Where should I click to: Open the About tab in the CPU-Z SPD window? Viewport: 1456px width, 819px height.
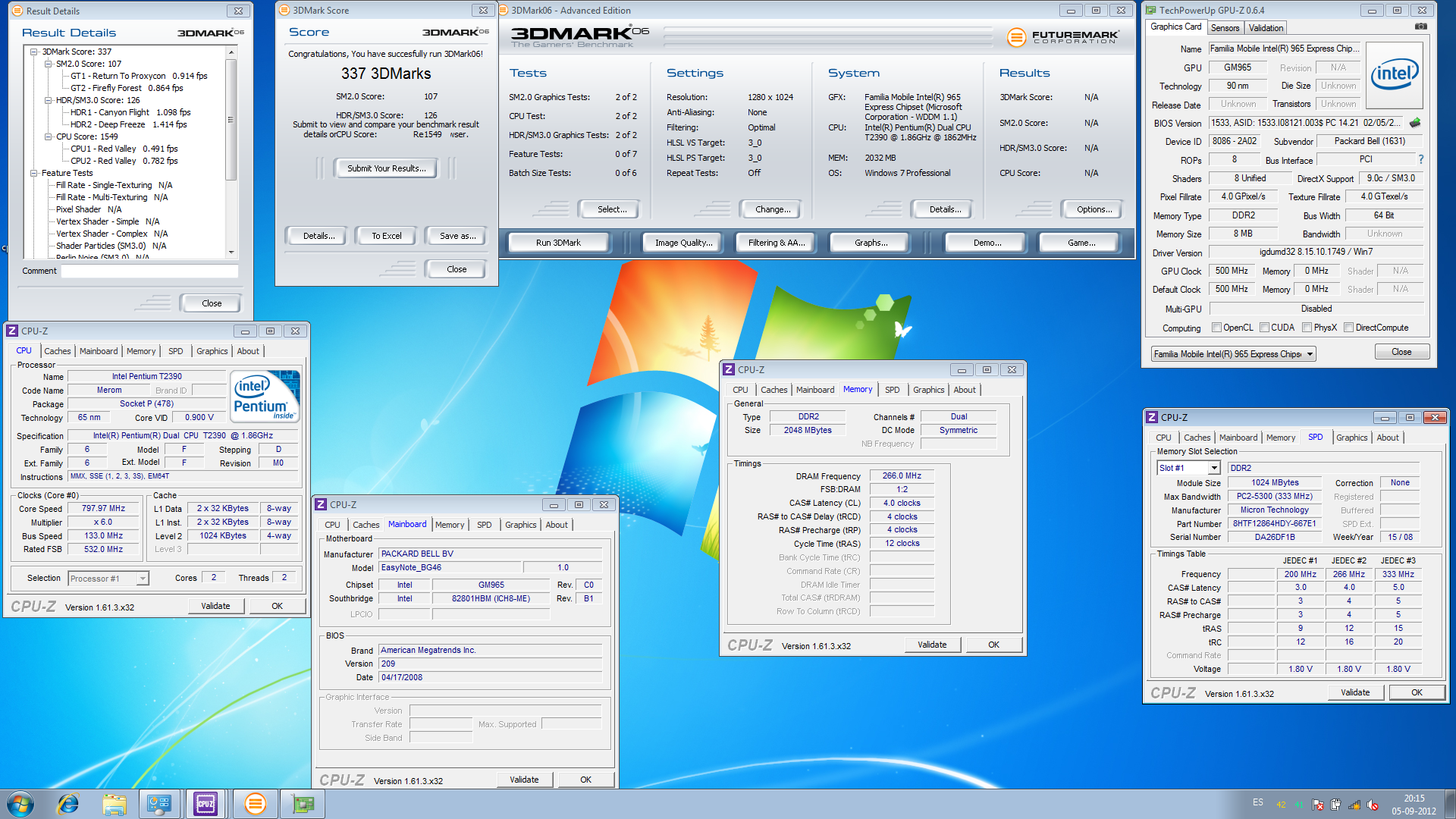[x=1388, y=438]
